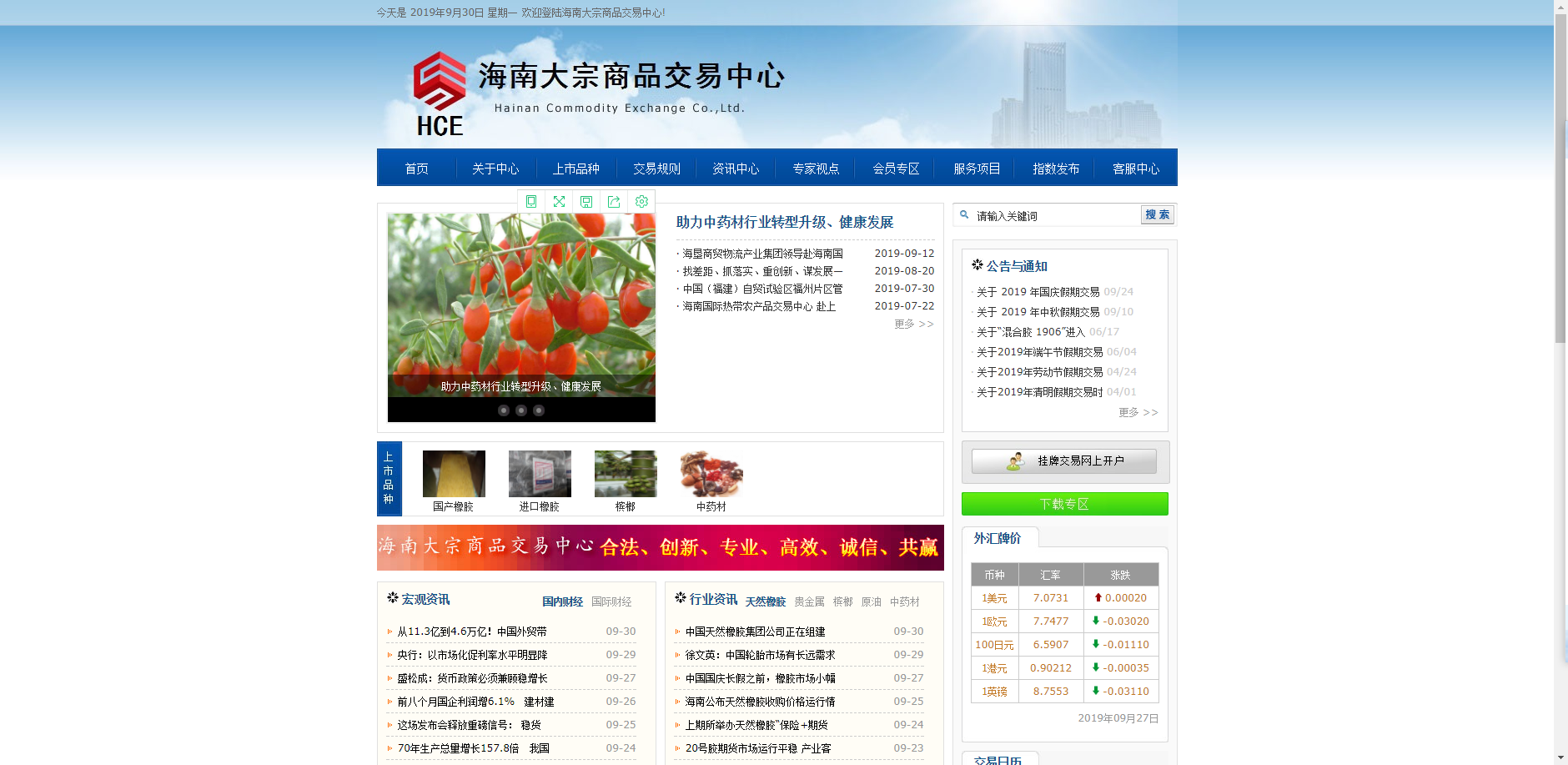
Task: Open the green gear settings icon
Action: click(x=641, y=202)
